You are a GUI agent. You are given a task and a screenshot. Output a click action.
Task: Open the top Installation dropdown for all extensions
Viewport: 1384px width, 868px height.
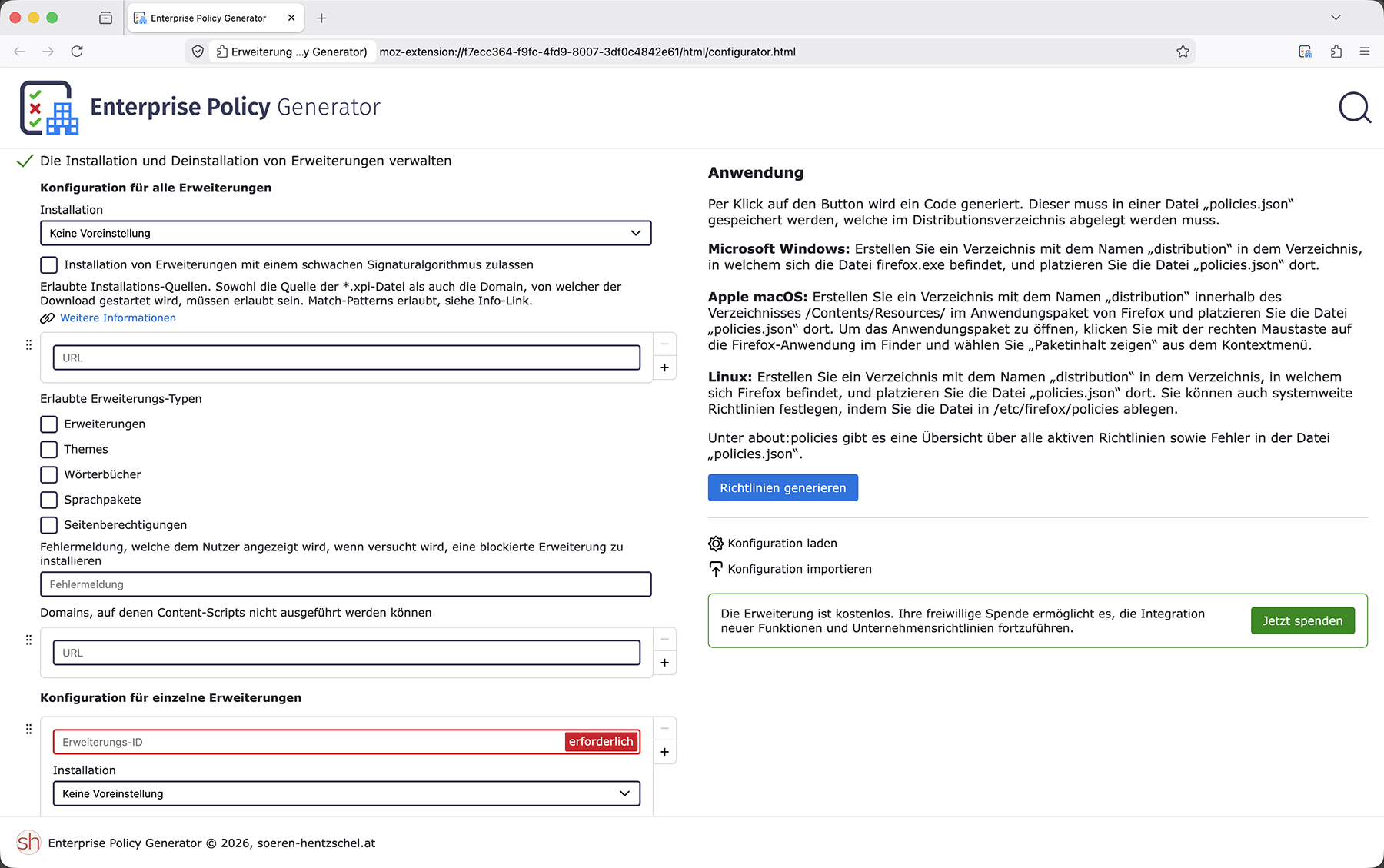345,233
